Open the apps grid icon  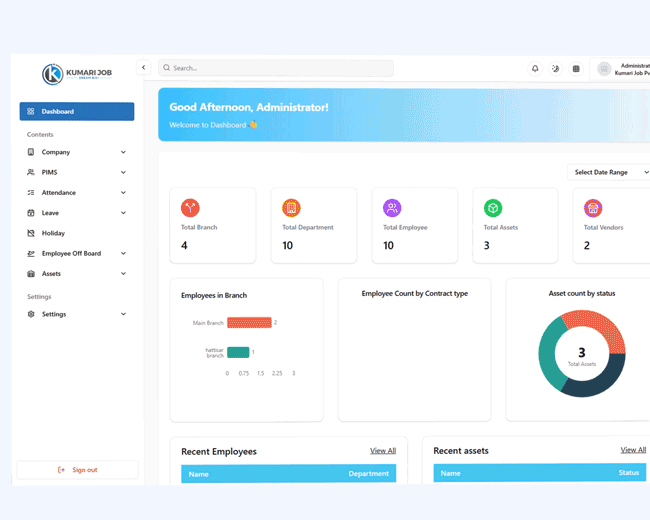coord(576,69)
